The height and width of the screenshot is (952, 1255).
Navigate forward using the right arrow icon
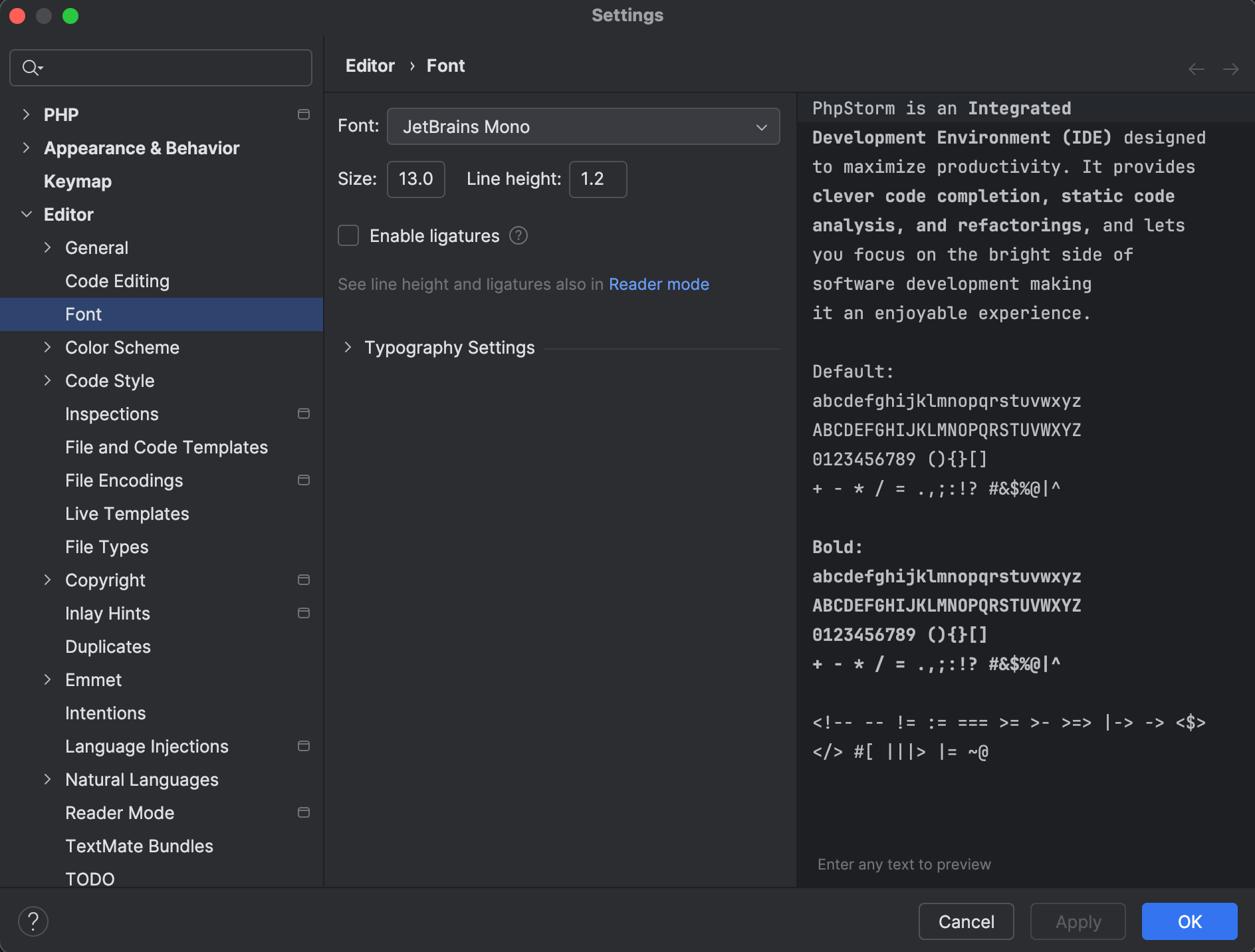pos(1230,68)
